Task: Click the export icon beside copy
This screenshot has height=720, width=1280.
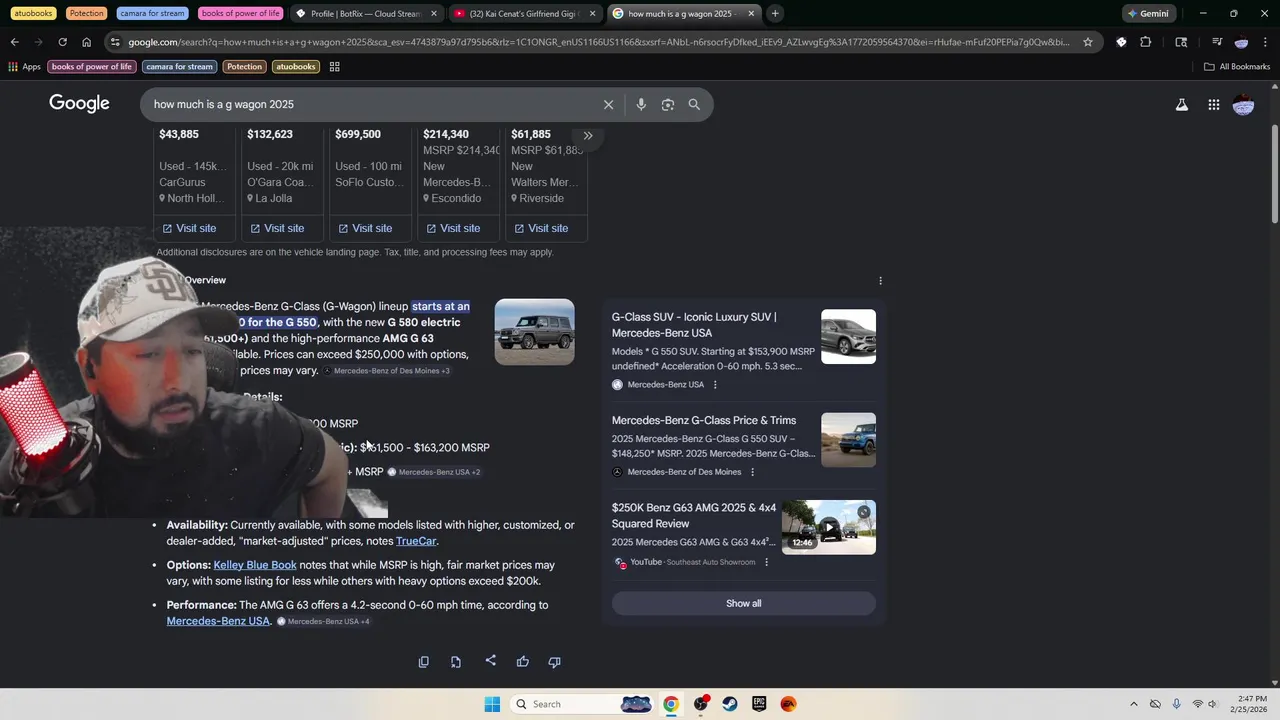Action: point(456,662)
